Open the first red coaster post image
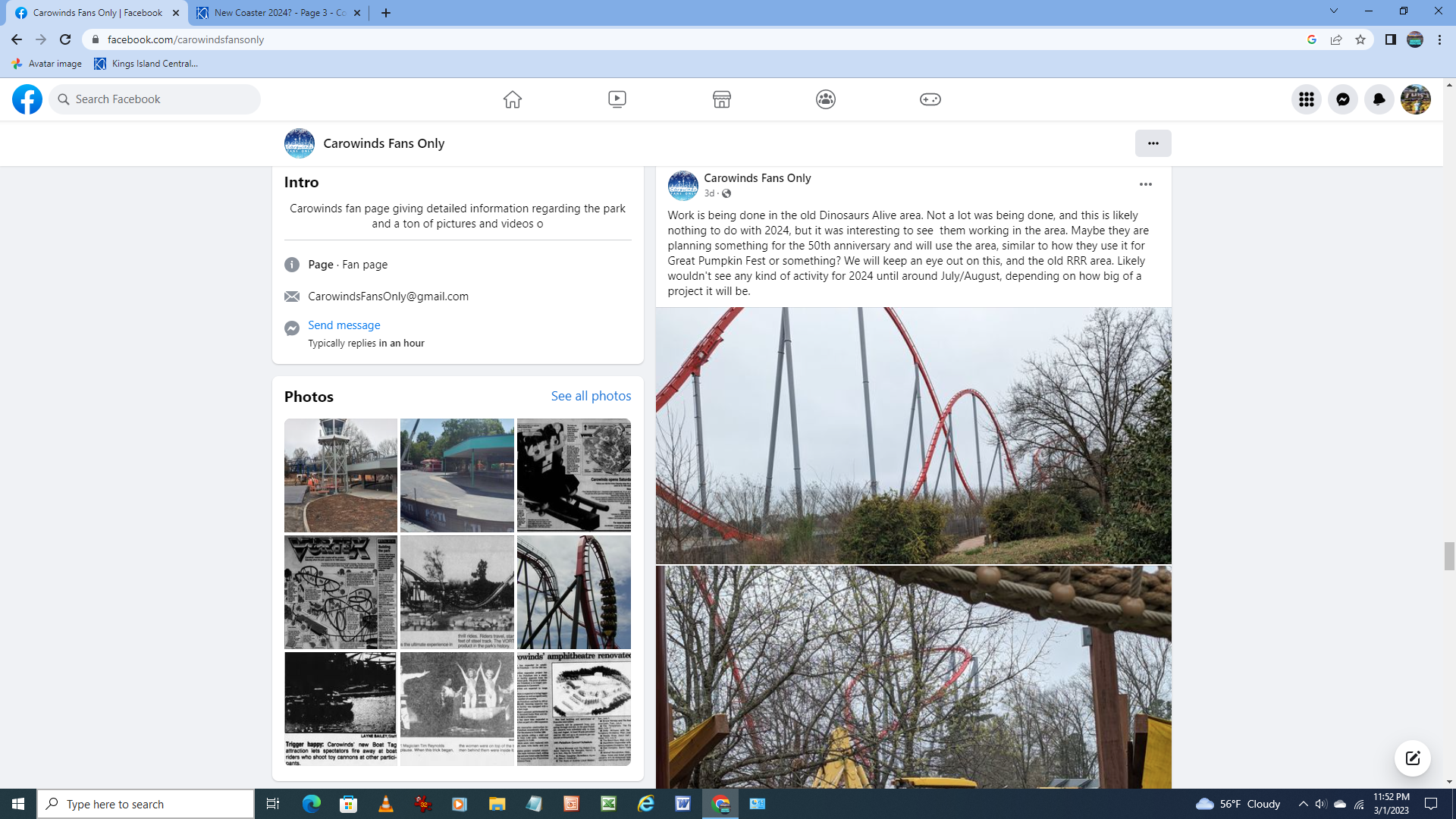The width and height of the screenshot is (1456, 819). [914, 435]
